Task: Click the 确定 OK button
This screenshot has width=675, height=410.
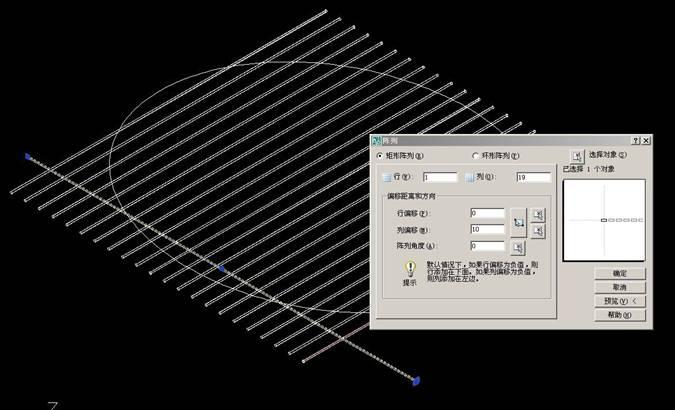Action: coord(620,273)
